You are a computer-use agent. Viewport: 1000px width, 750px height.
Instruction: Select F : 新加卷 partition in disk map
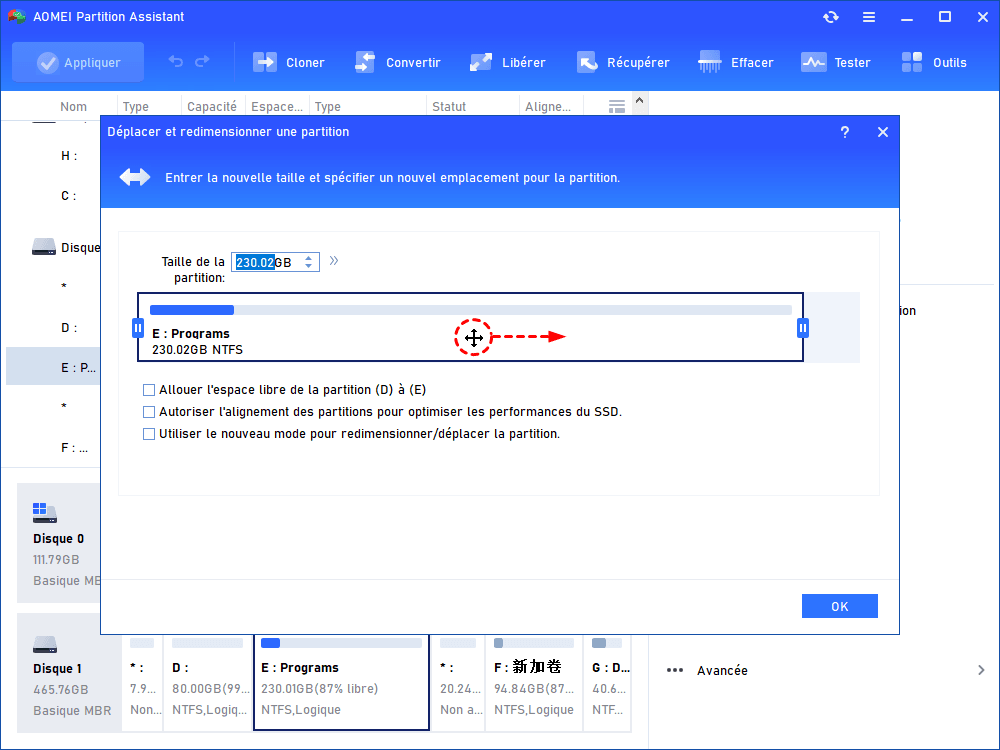534,682
